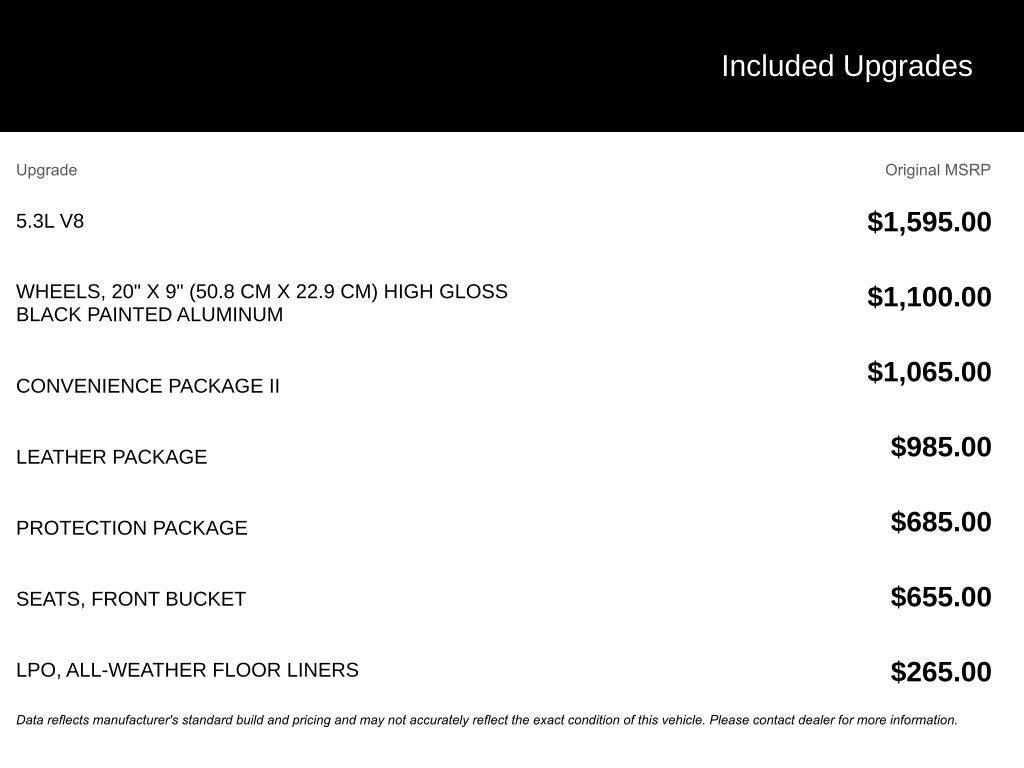The width and height of the screenshot is (1024, 768).
Task: Click the WHEELS, 20" X 9" HIGH GLOSS line
Action: (262, 292)
